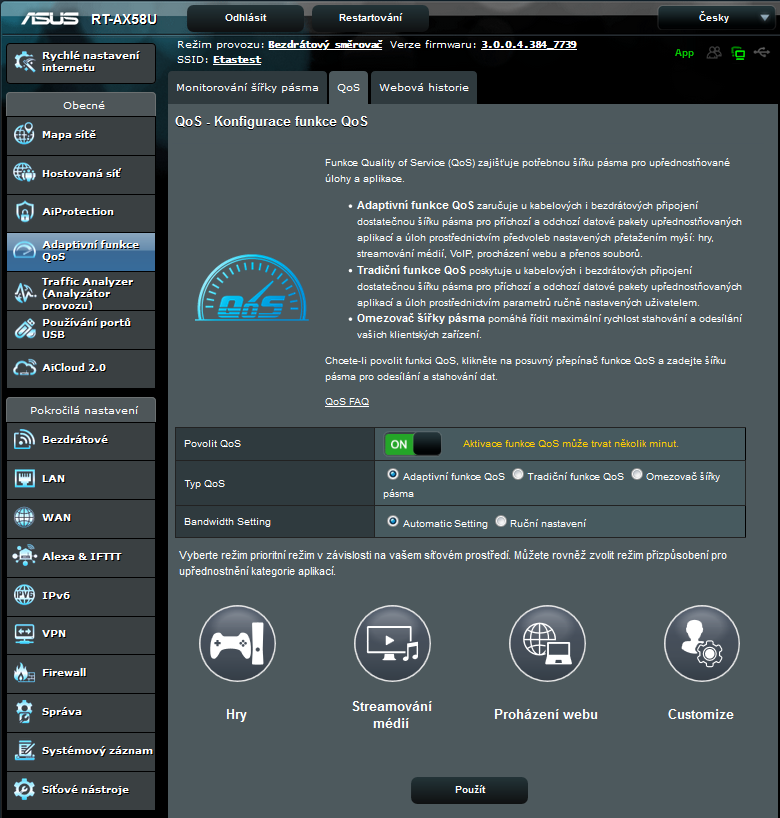Open the Firewall settings page
780x818 pixels.
pos(81,673)
